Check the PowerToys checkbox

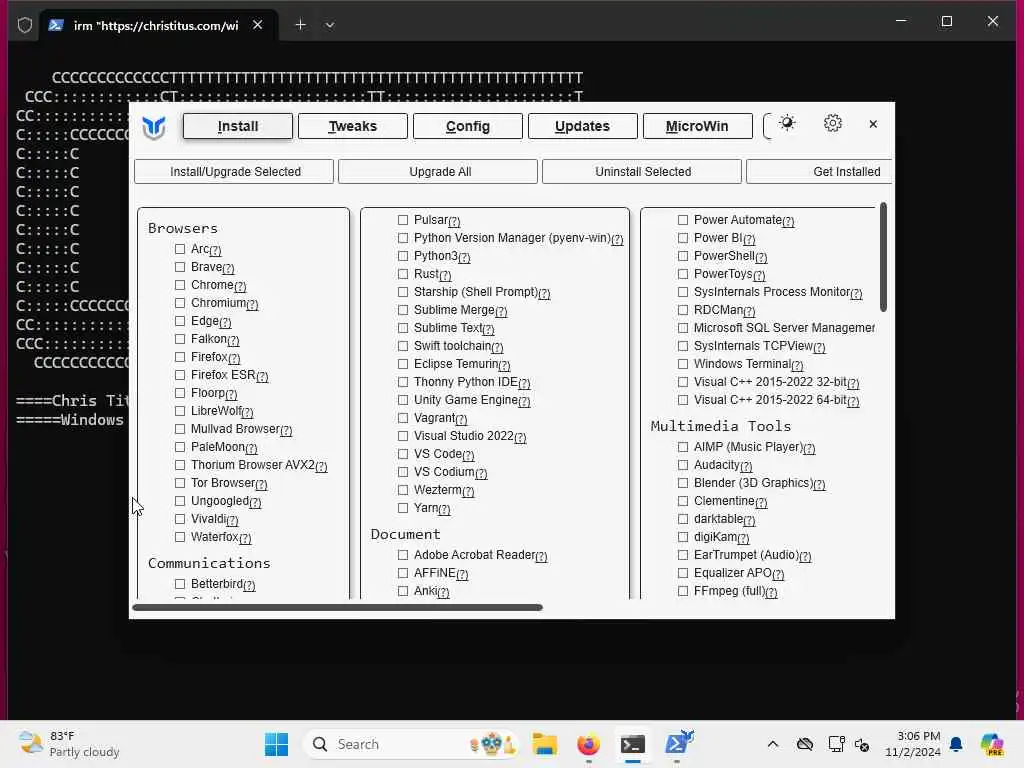[x=682, y=274]
